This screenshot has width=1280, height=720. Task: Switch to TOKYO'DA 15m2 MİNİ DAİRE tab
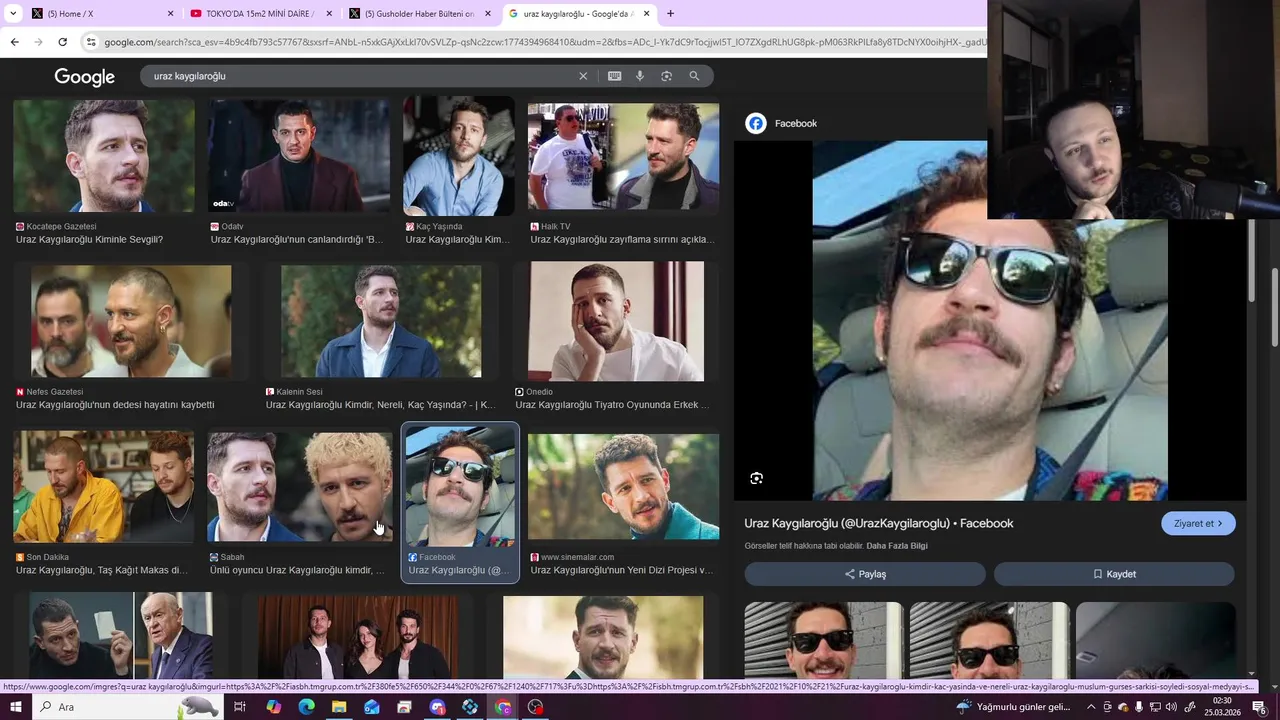260,14
